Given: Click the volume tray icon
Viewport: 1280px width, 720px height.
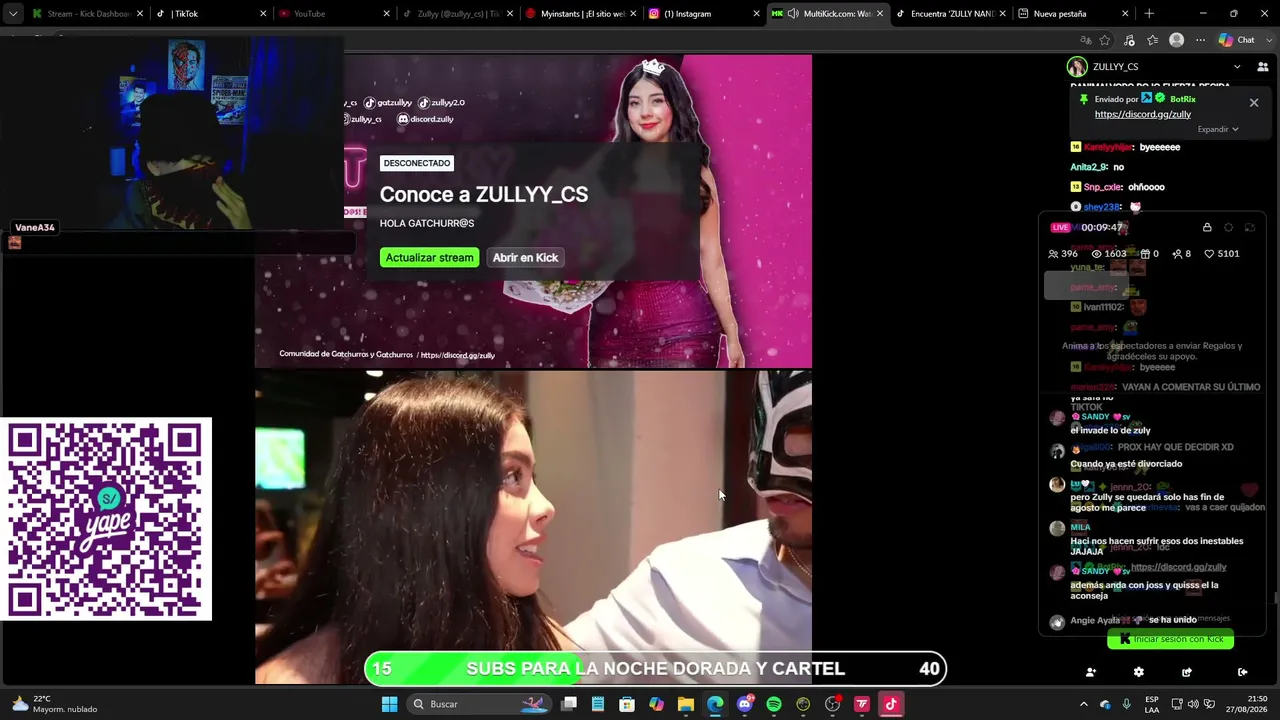Looking at the screenshot, I should coord(1193,704).
